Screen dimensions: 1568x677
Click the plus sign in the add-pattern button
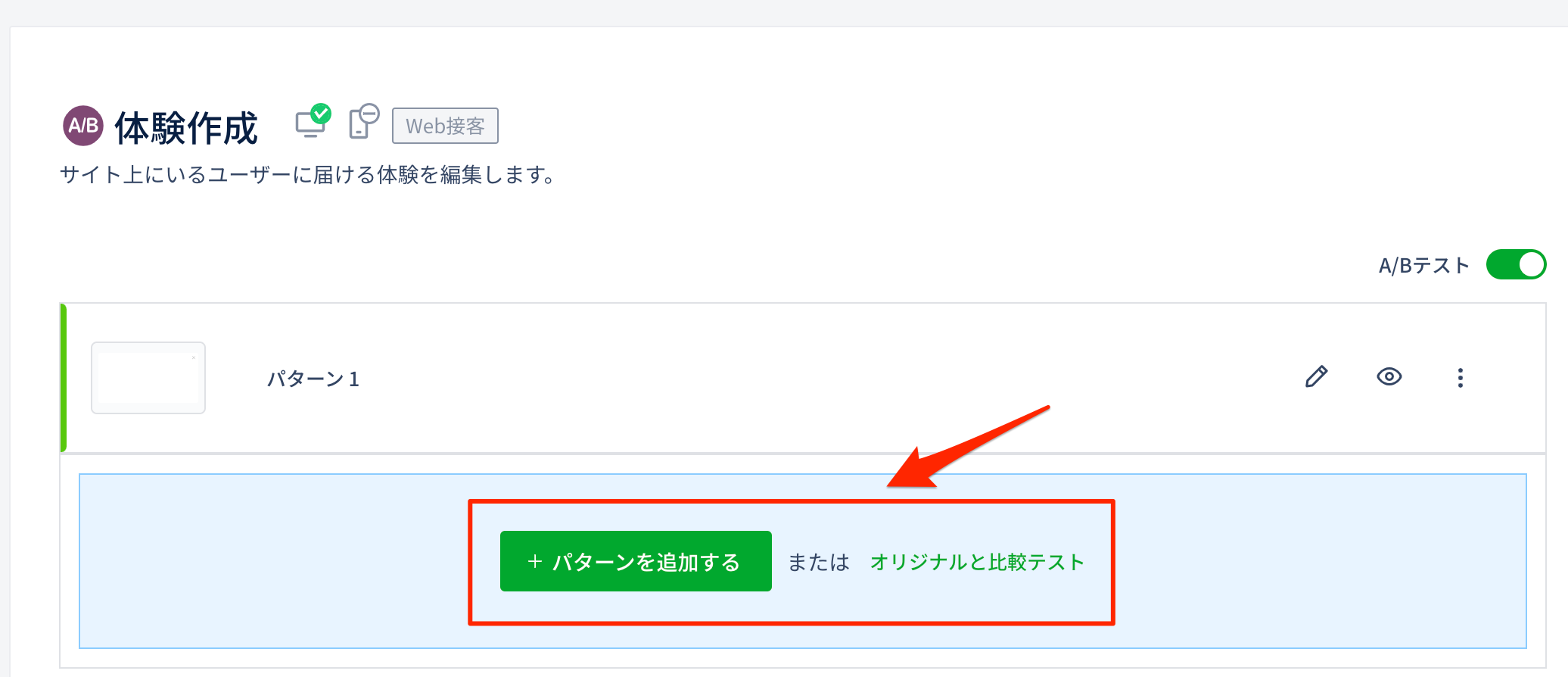click(x=534, y=561)
